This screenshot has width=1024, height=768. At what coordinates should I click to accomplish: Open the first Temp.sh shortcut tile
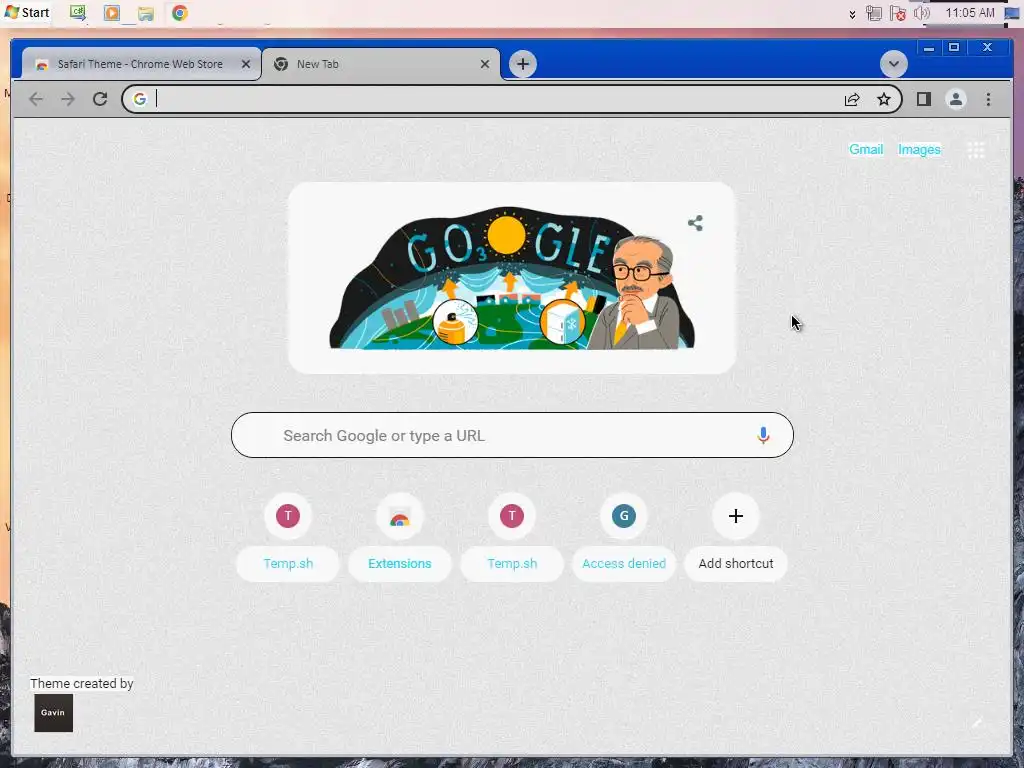(x=288, y=537)
